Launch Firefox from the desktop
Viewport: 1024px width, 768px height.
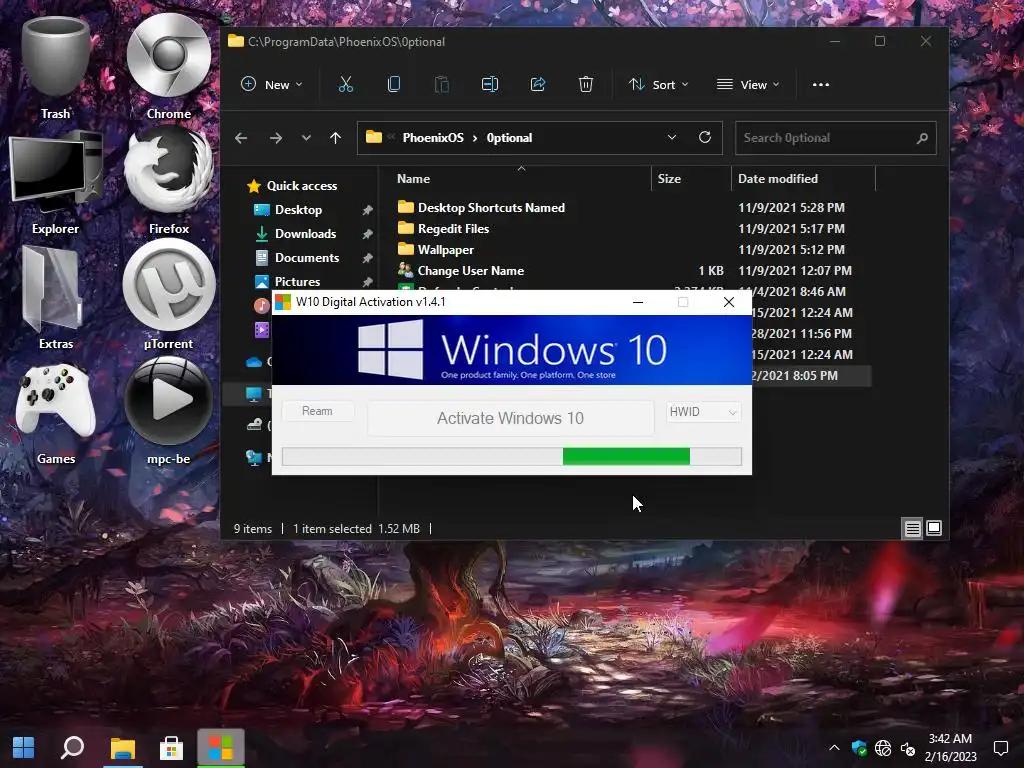(x=168, y=182)
